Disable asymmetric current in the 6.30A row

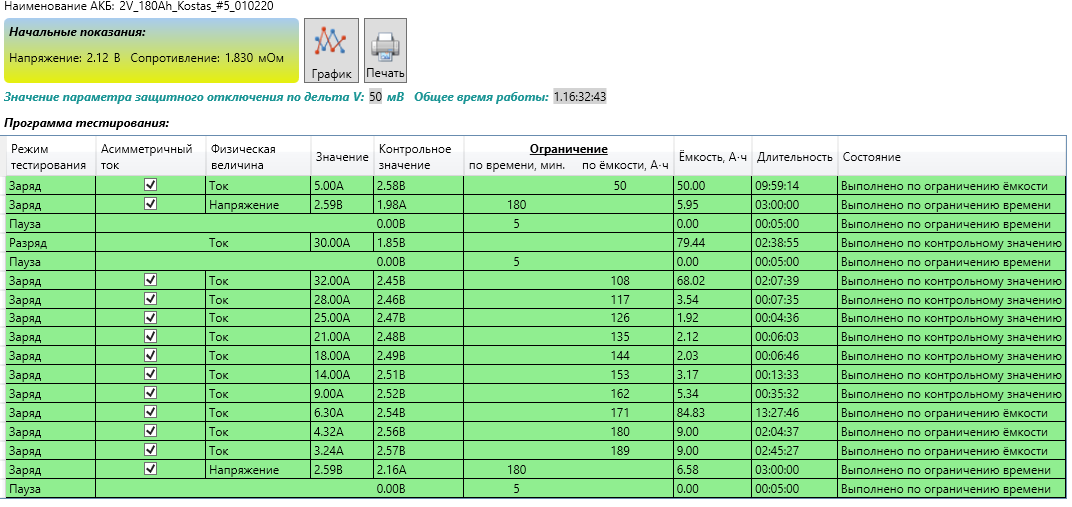tap(151, 412)
